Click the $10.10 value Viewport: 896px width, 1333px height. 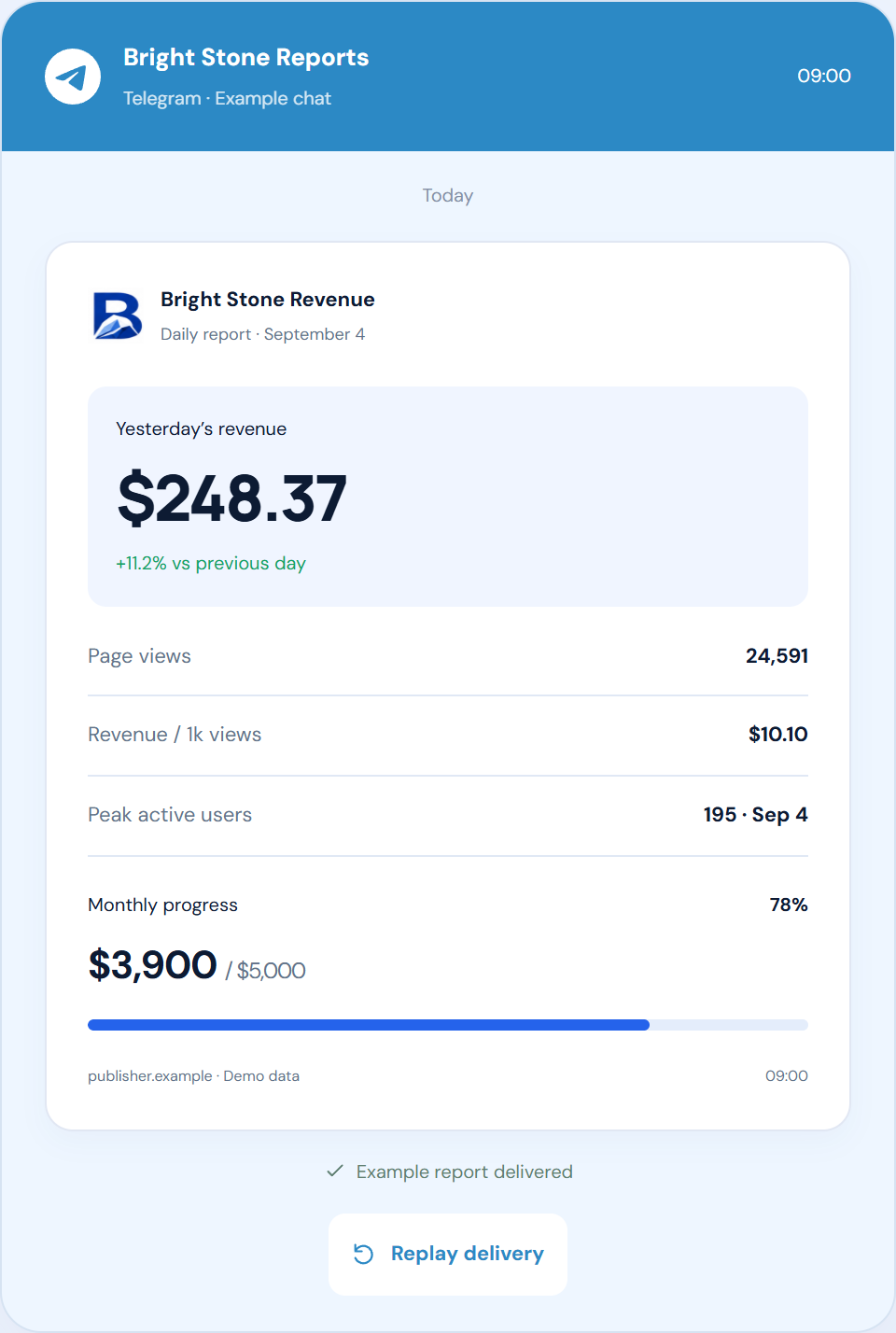pyautogui.click(x=778, y=735)
